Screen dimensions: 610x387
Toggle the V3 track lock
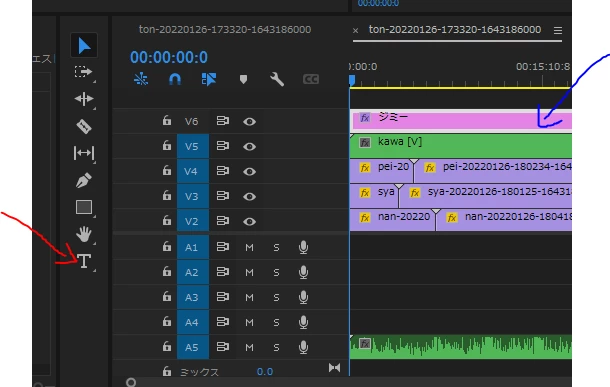tap(167, 195)
